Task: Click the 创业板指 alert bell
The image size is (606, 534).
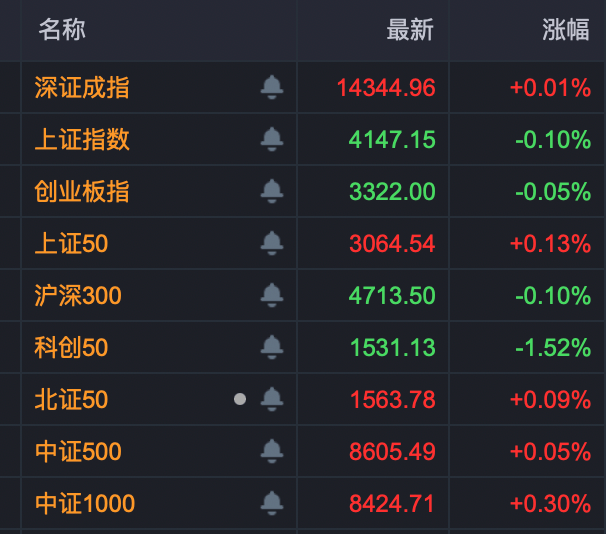Action: point(271,192)
